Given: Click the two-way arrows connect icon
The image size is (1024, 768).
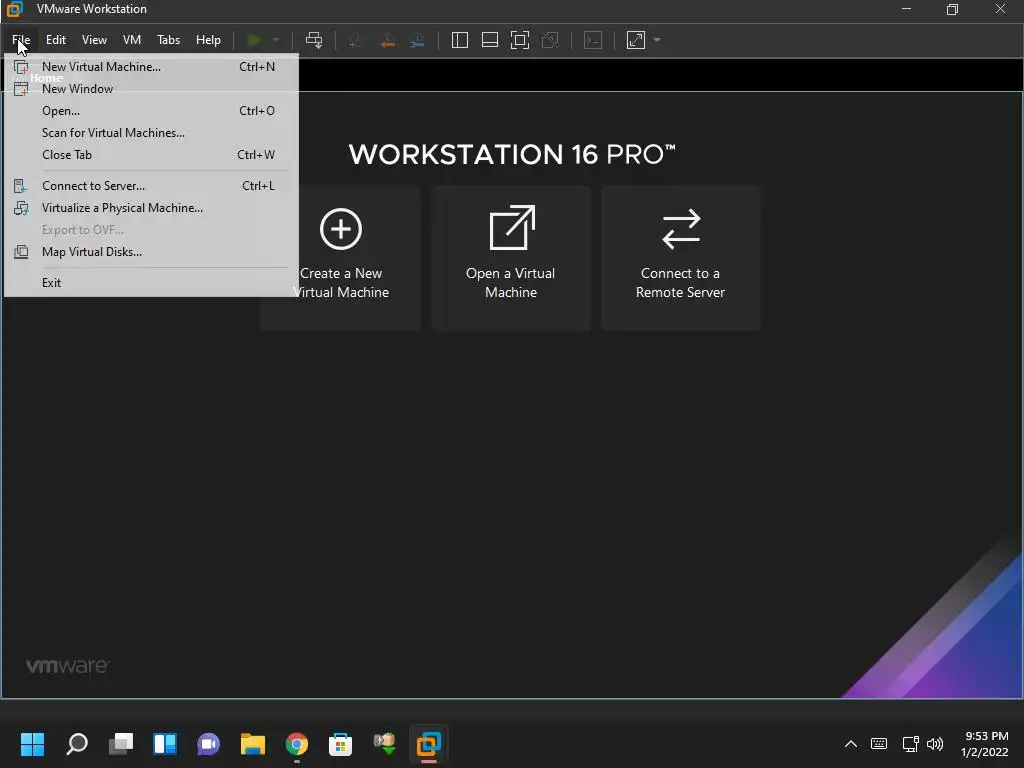Looking at the screenshot, I should [681, 229].
